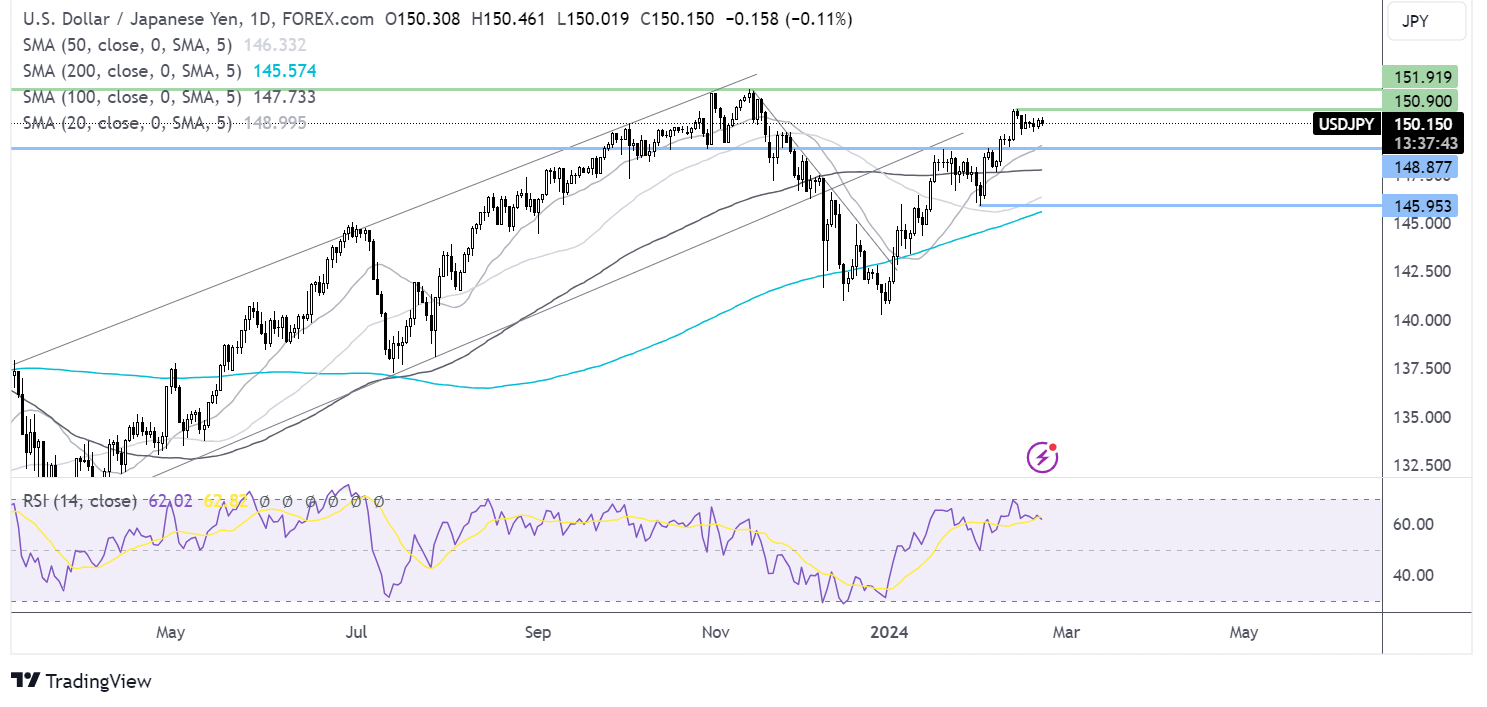Screen dimensions: 1487x707
Task: Click the purple lightning event icon
Action: pos(1043,457)
